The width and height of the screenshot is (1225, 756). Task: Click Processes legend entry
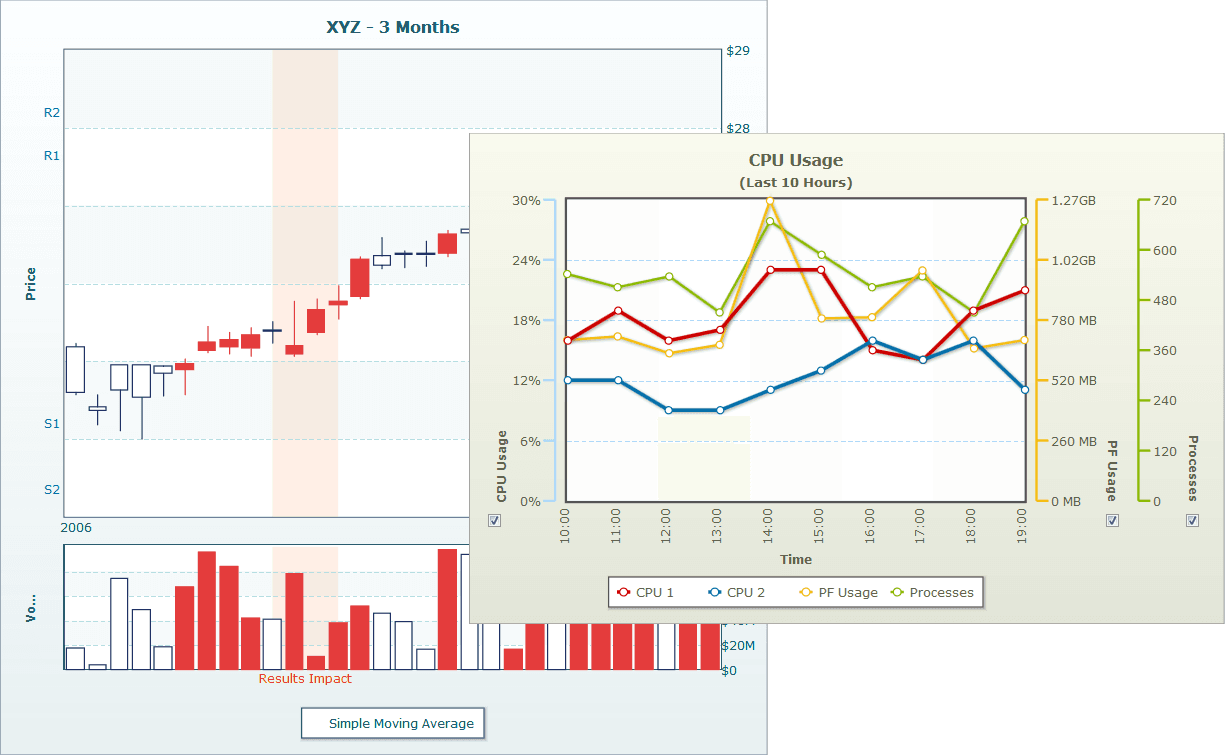932,592
